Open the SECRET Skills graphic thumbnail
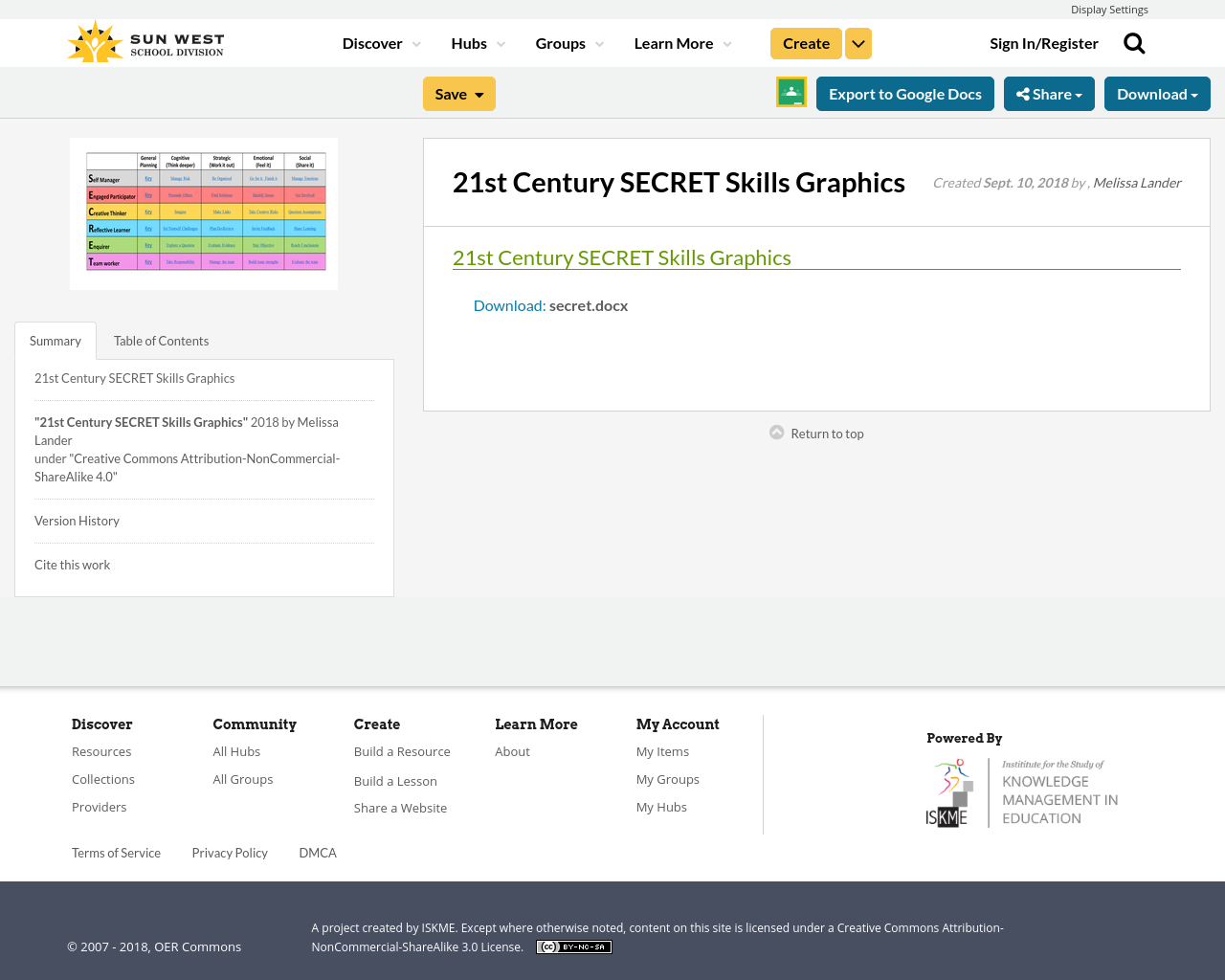This screenshot has height=980, width=1225. pos(203,213)
